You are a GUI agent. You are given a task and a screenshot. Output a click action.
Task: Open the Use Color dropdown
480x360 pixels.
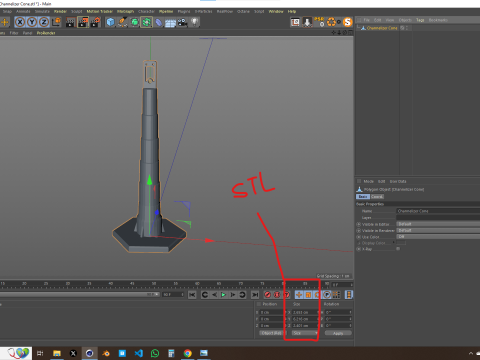click(438, 237)
